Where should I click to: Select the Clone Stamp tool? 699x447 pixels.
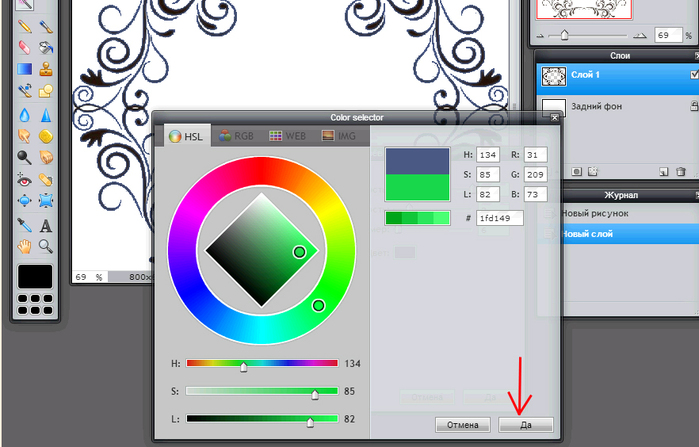coord(45,69)
